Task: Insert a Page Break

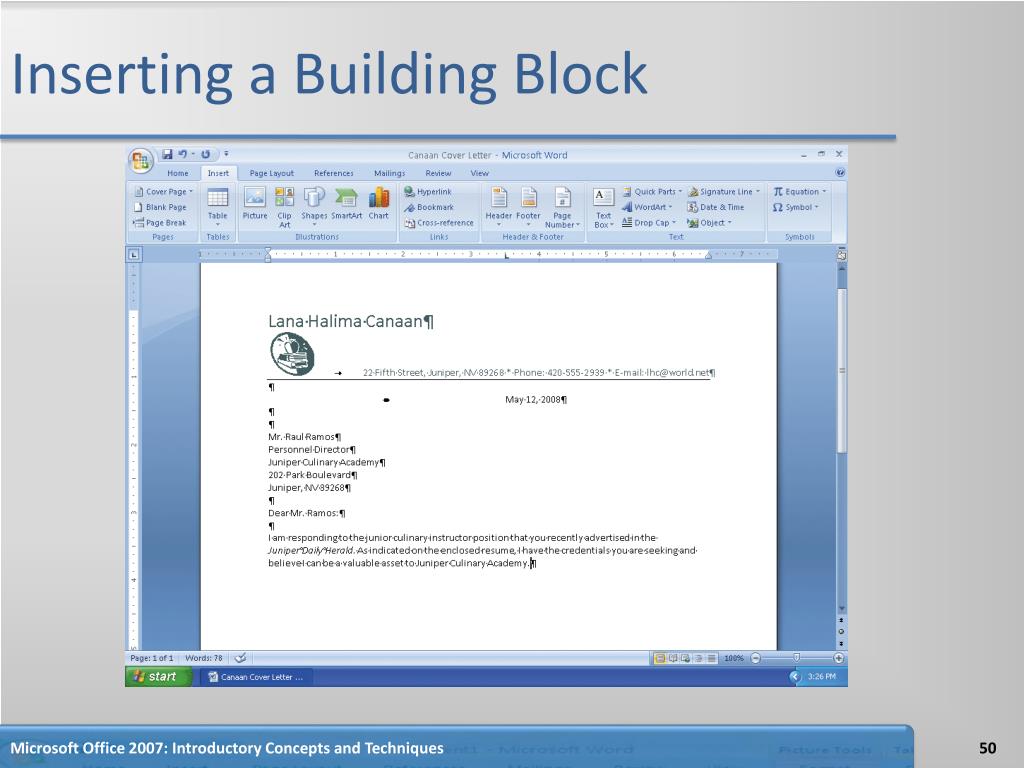Action: coord(160,223)
